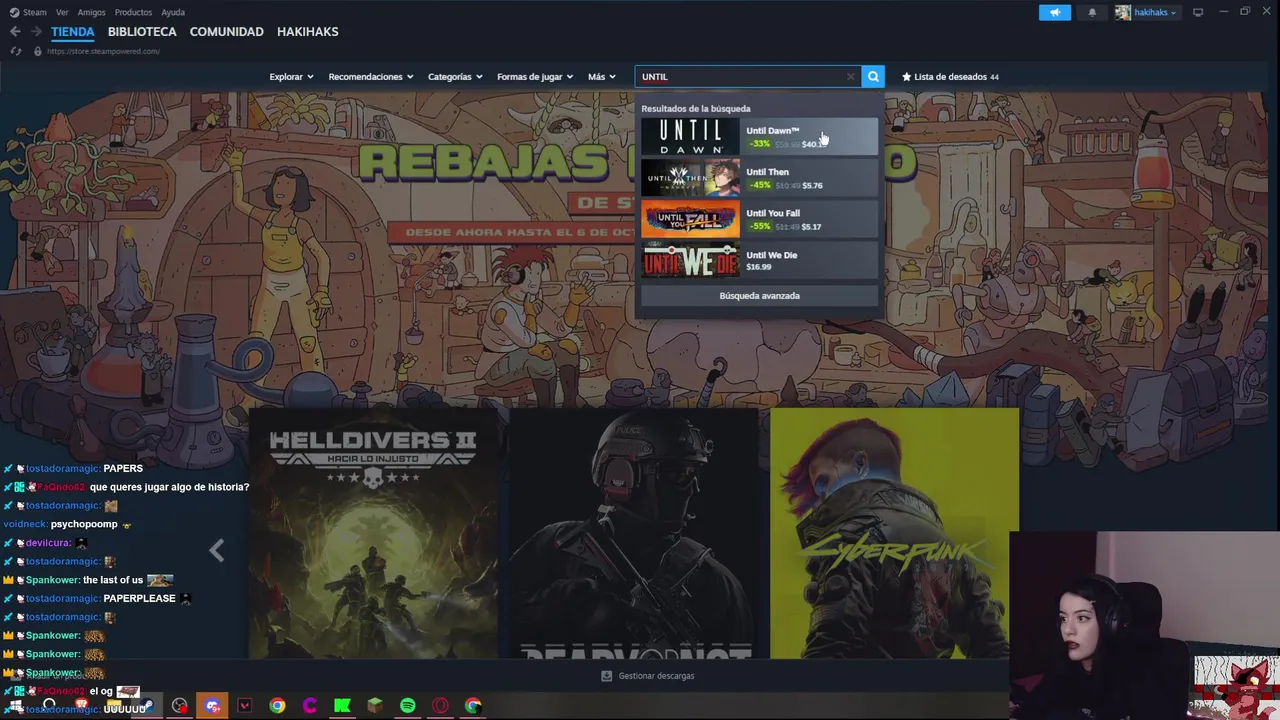This screenshot has height=720, width=1280.
Task: Open the Productos menu
Action: point(133,12)
